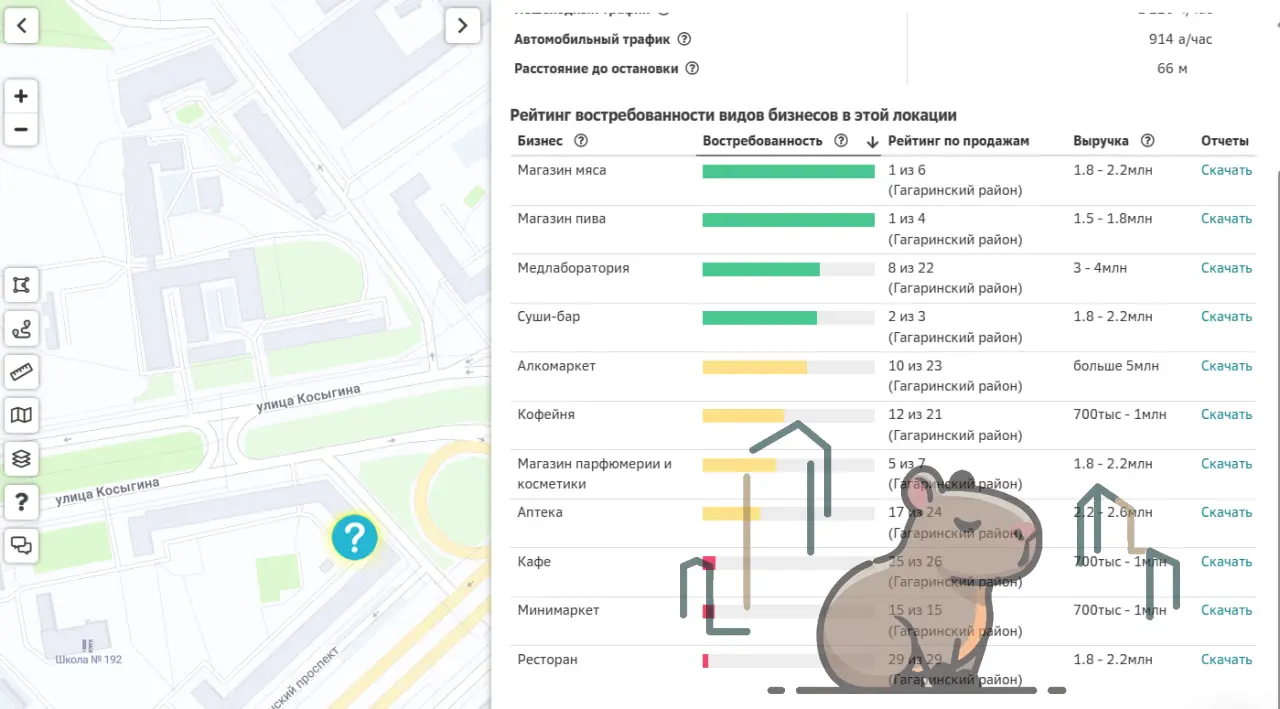Zoom out the map with minus button
1280x709 pixels.
tap(21, 130)
